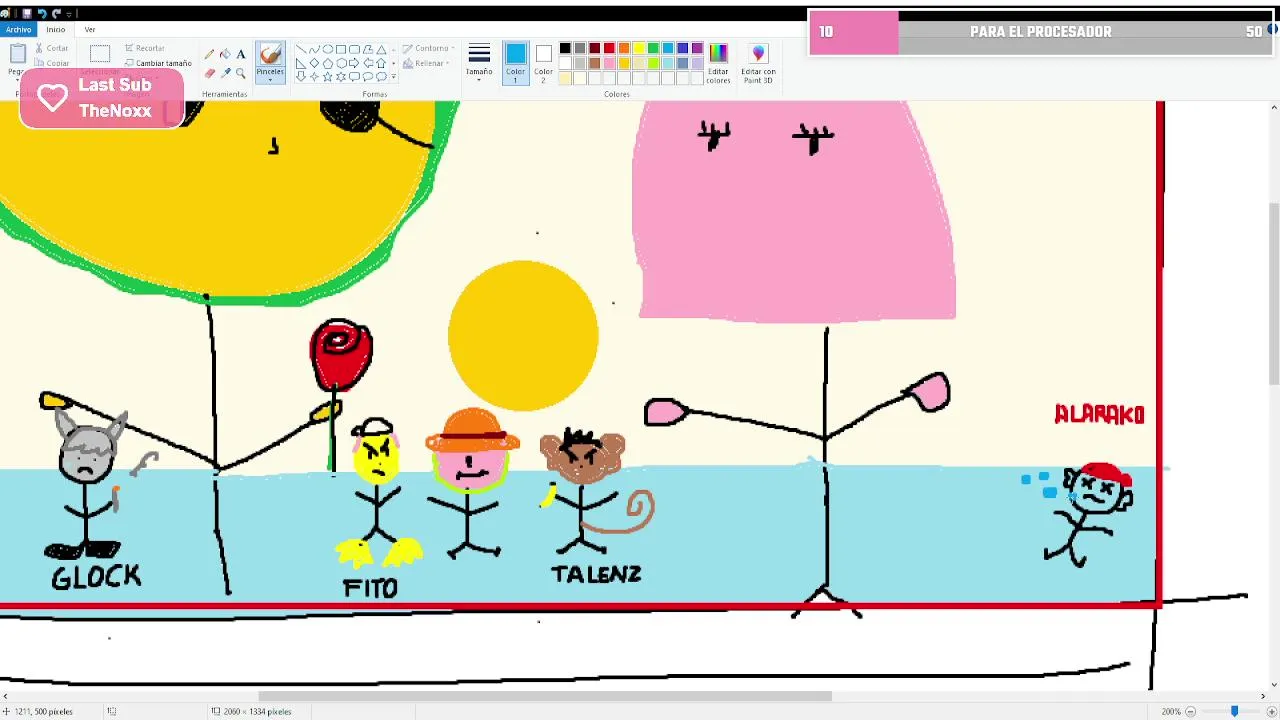Choose the diamond shape
Viewport: 1280px width, 720px height.
314,63
